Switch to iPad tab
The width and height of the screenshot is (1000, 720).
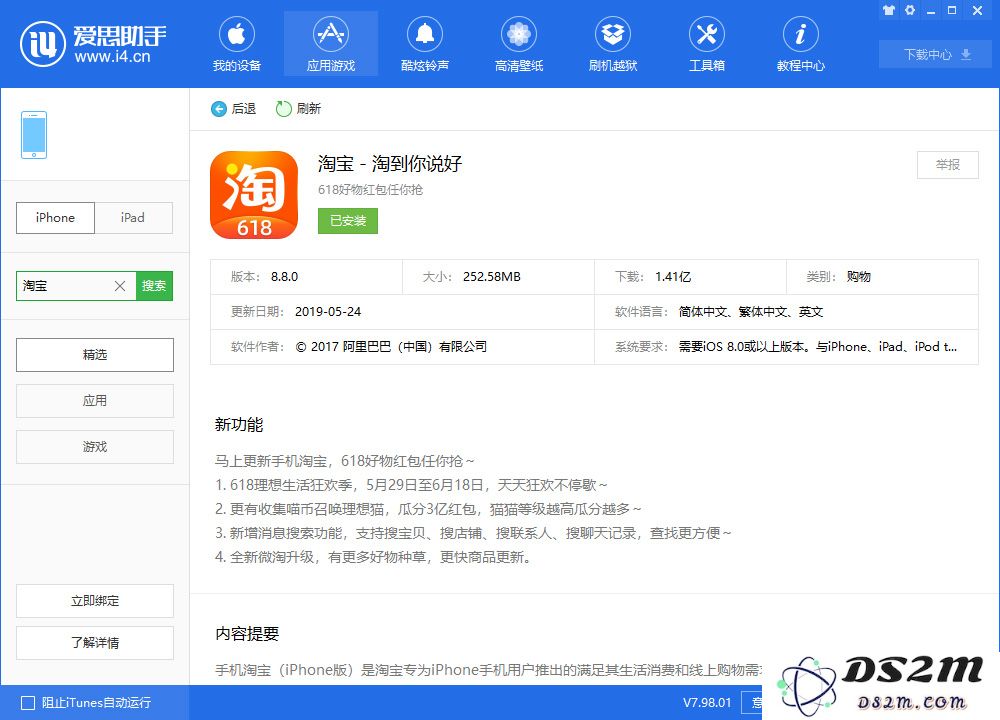133,217
